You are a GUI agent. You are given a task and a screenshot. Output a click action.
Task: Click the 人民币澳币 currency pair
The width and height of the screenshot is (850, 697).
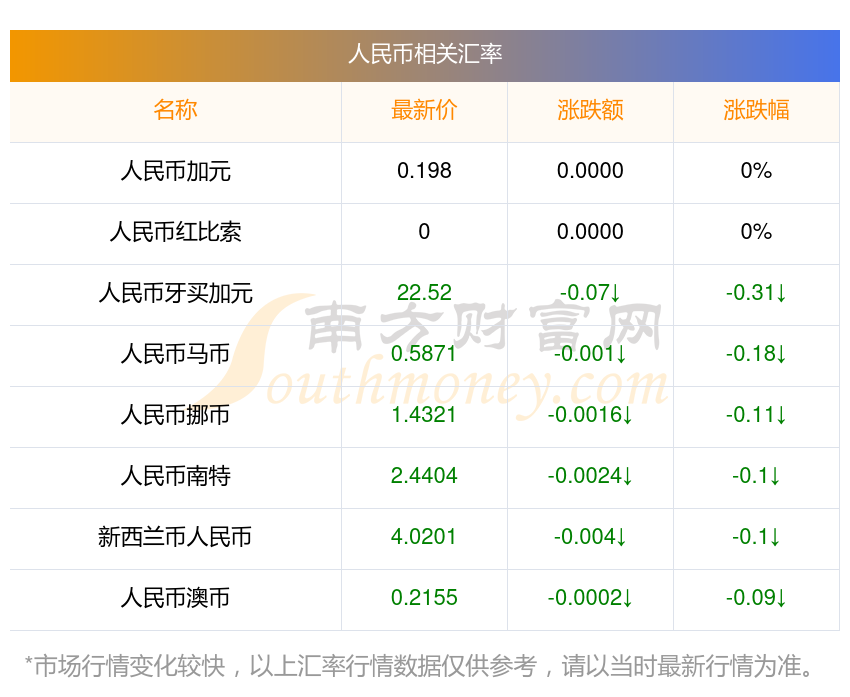click(x=175, y=598)
